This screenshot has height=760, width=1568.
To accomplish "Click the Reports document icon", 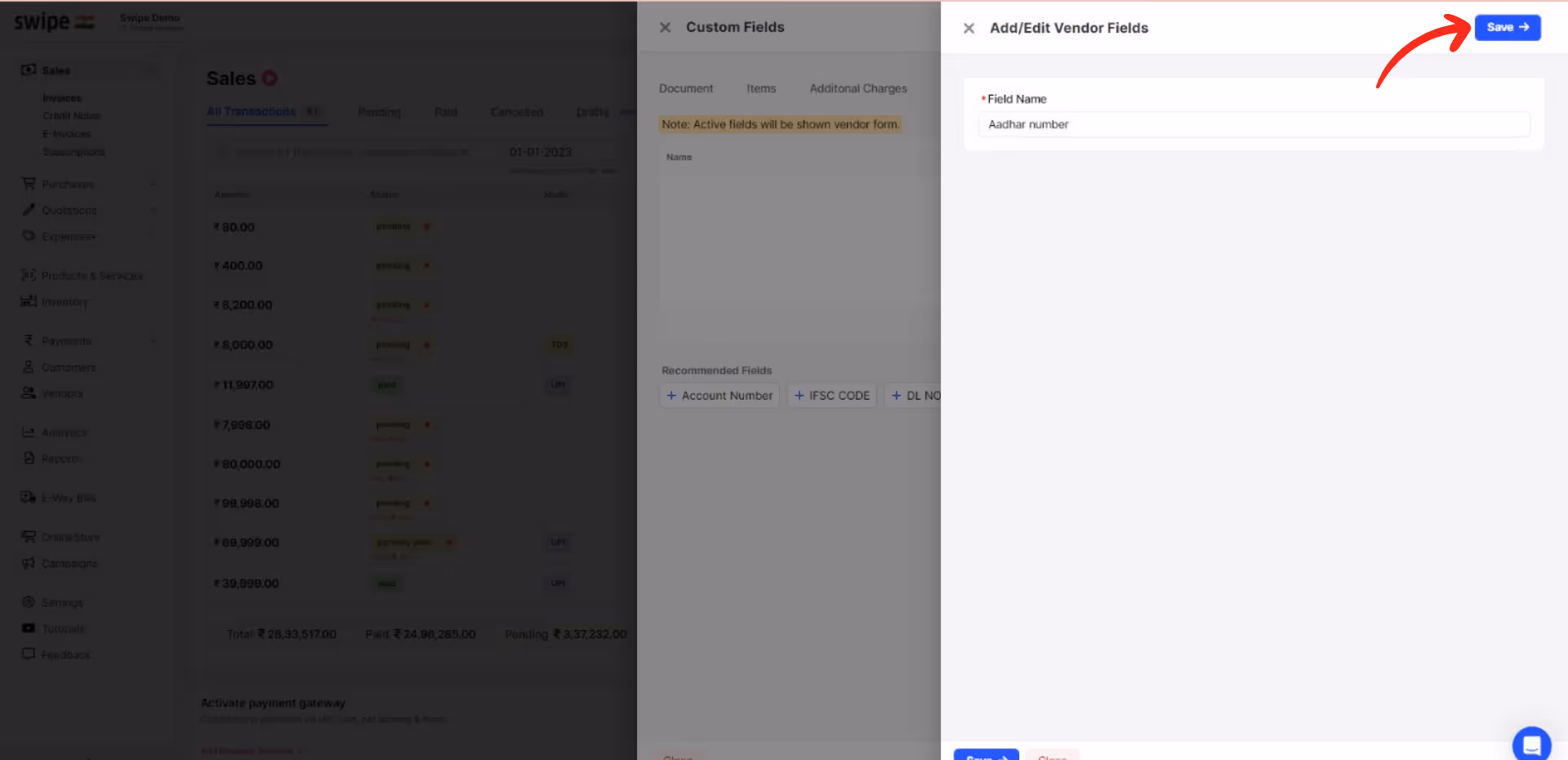I will coord(29,458).
